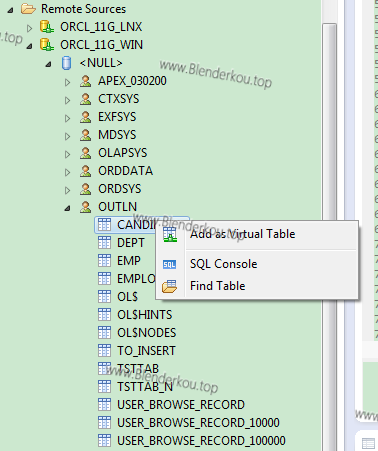Click the OL$NODES table icon
The image size is (378, 451).
point(104,333)
